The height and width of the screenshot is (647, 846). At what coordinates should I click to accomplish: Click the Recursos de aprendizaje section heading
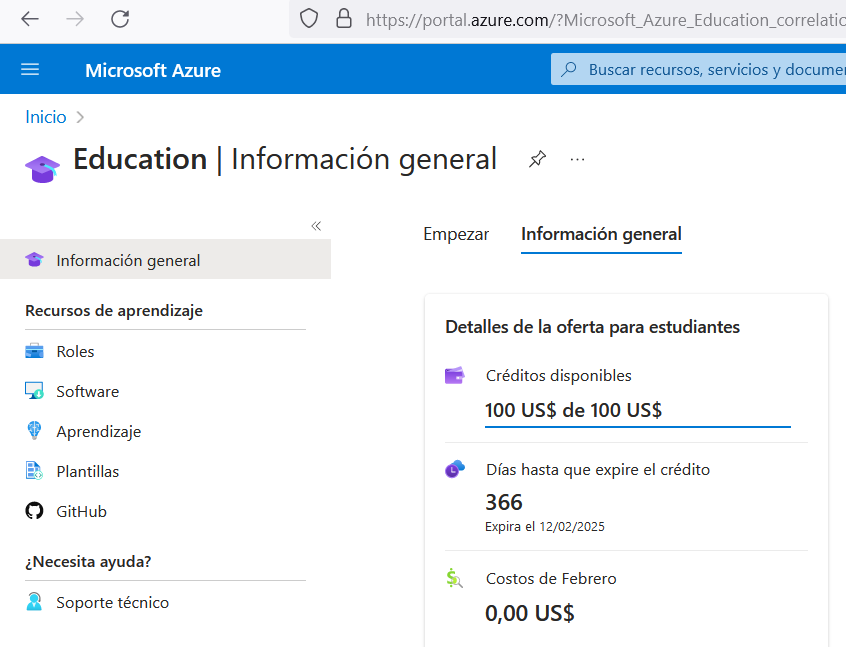(x=114, y=311)
